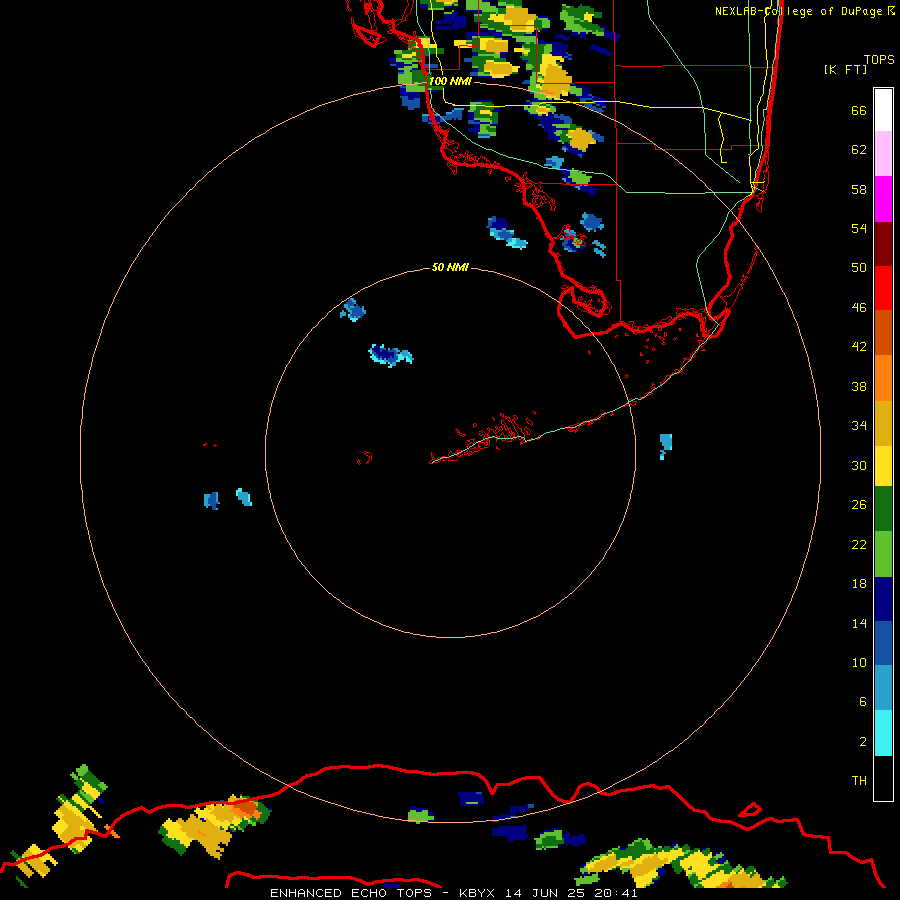Screen dimensions: 900x900
Task: Click the medium blue 14 kft legend swatch
Action: tap(883, 643)
